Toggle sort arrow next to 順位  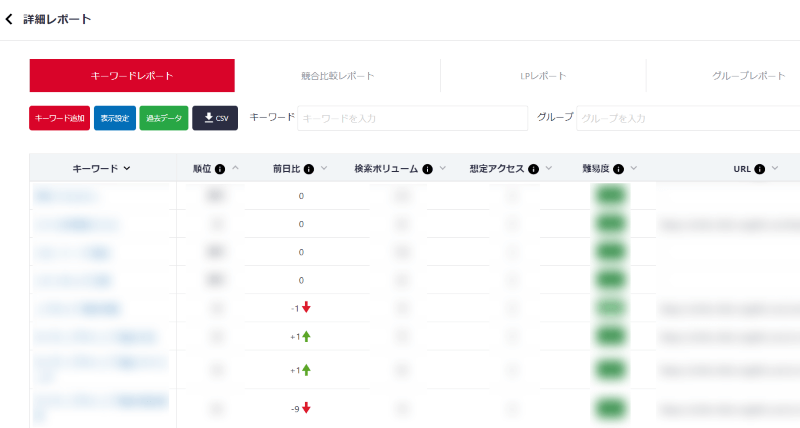[235, 168]
